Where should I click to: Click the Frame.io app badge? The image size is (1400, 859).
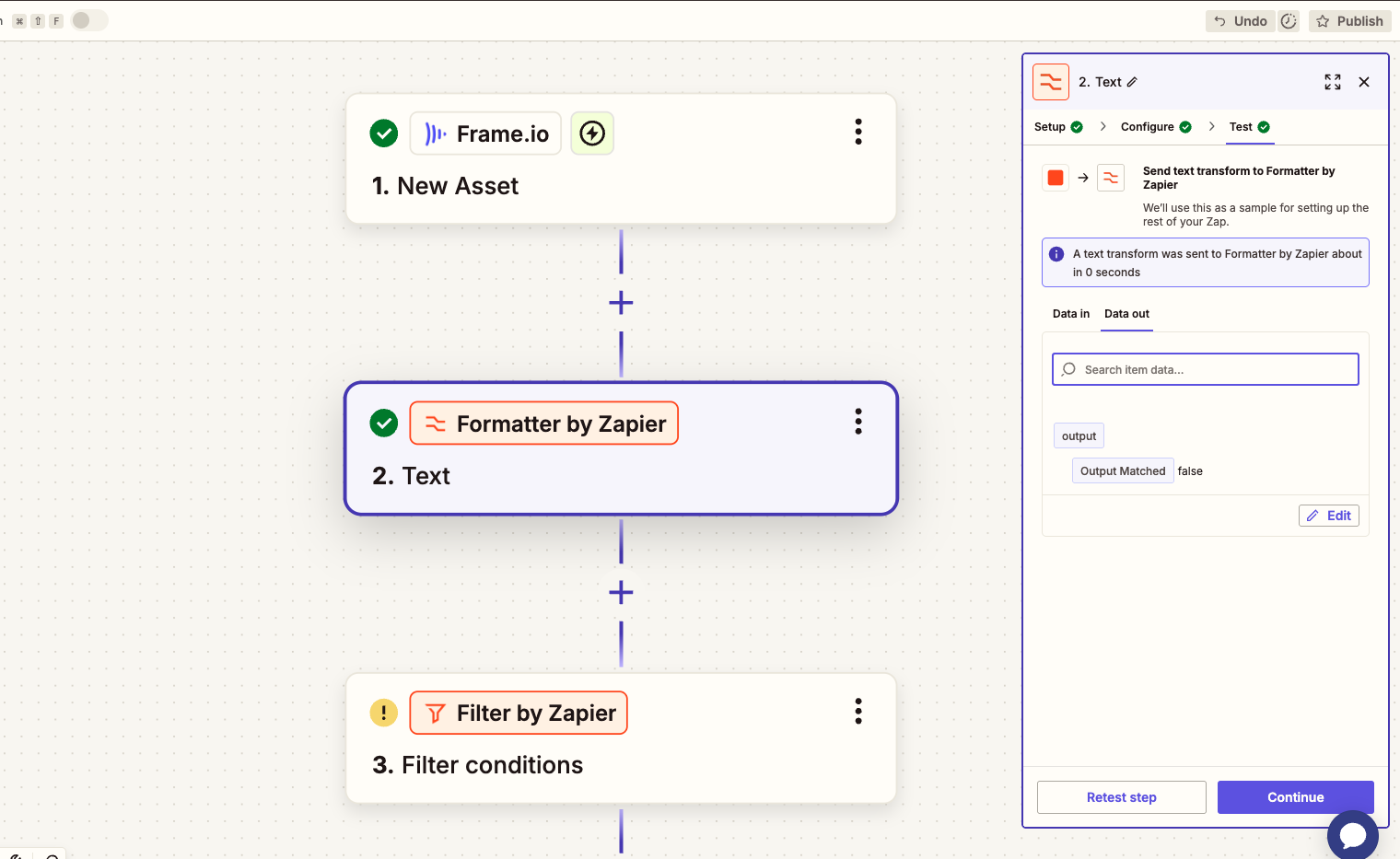click(x=485, y=133)
